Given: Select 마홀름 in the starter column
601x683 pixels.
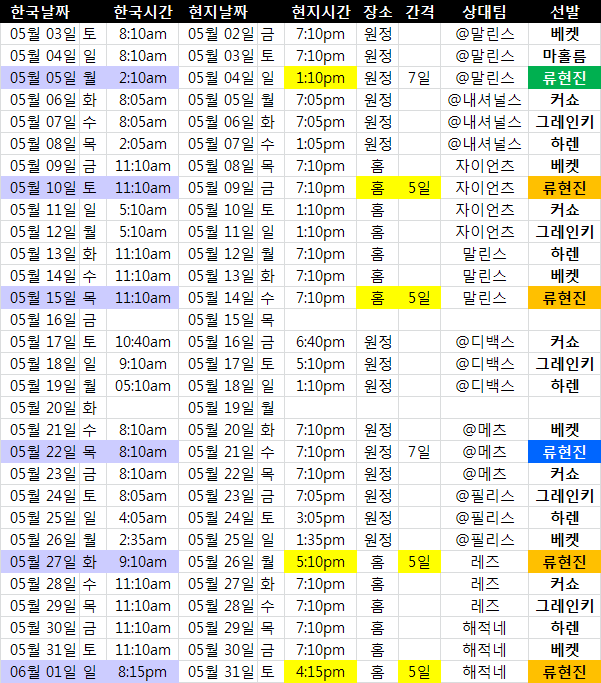Looking at the screenshot, I should pos(565,56).
